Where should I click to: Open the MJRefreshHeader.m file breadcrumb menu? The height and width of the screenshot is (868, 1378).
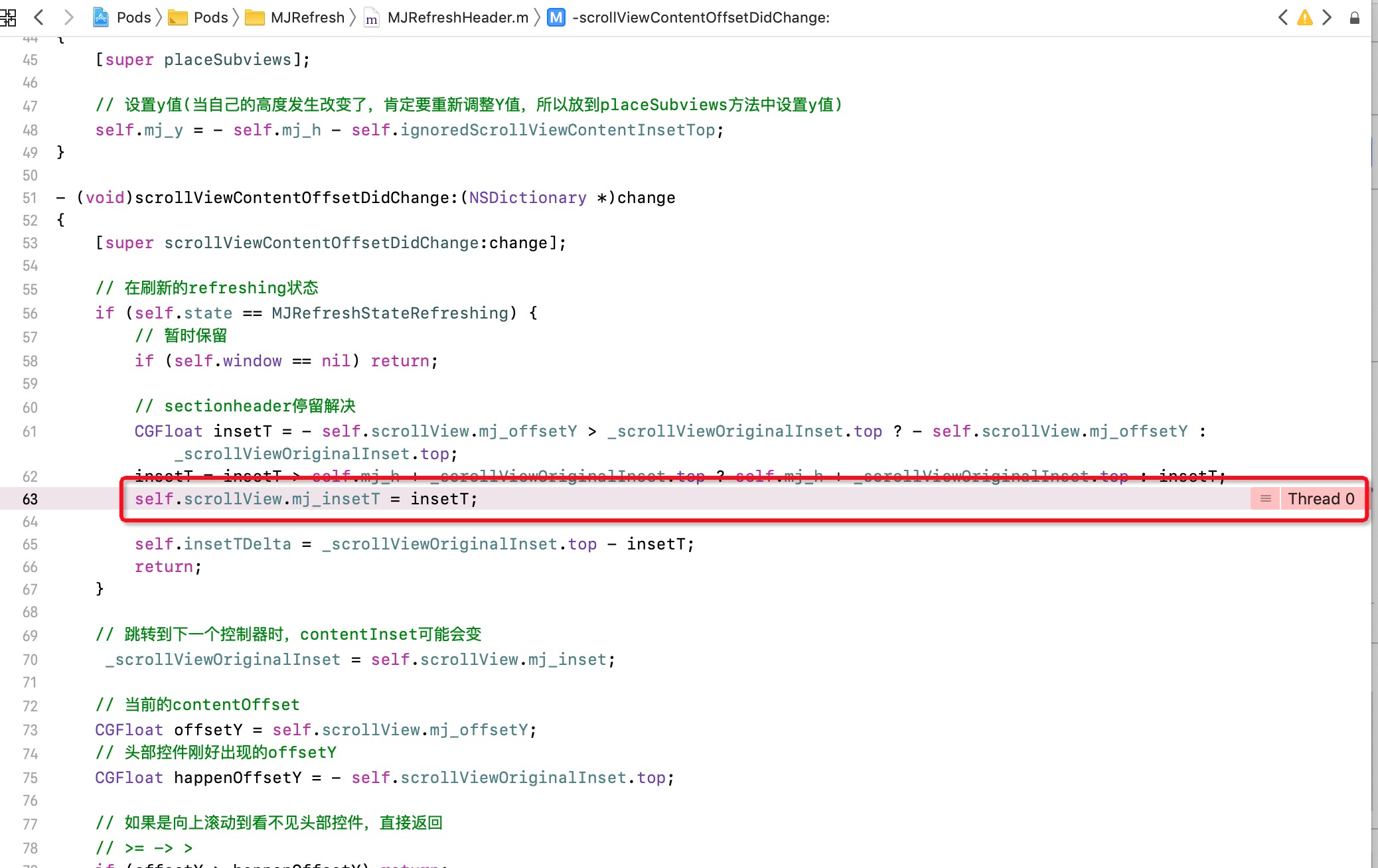tap(457, 17)
